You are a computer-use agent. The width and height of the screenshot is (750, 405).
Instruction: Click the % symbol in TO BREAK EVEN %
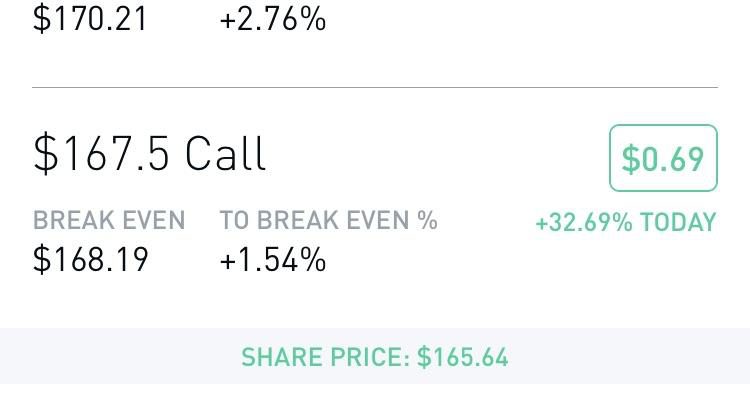pyautogui.click(x=427, y=220)
